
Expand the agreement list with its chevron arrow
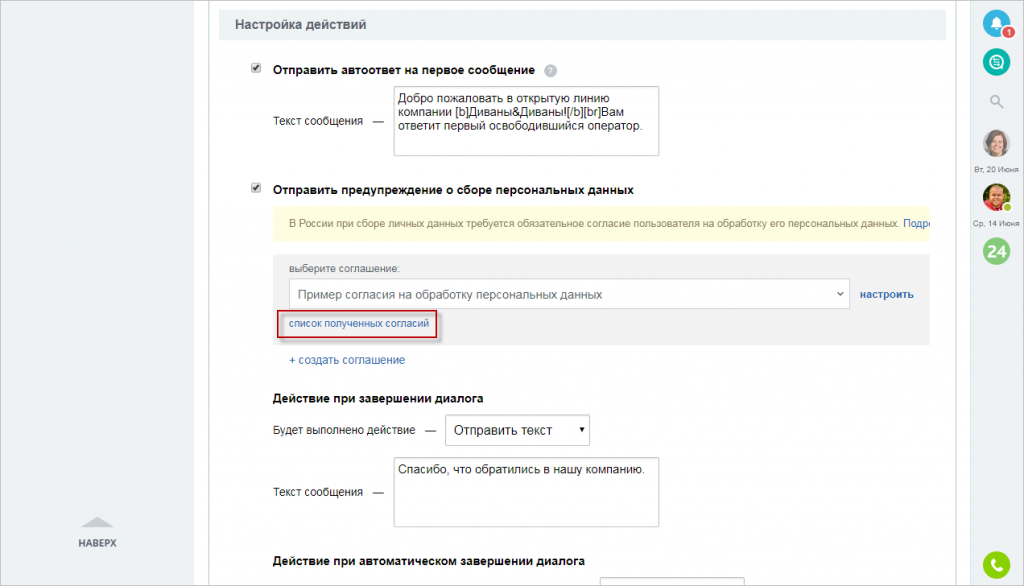tap(838, 294)
